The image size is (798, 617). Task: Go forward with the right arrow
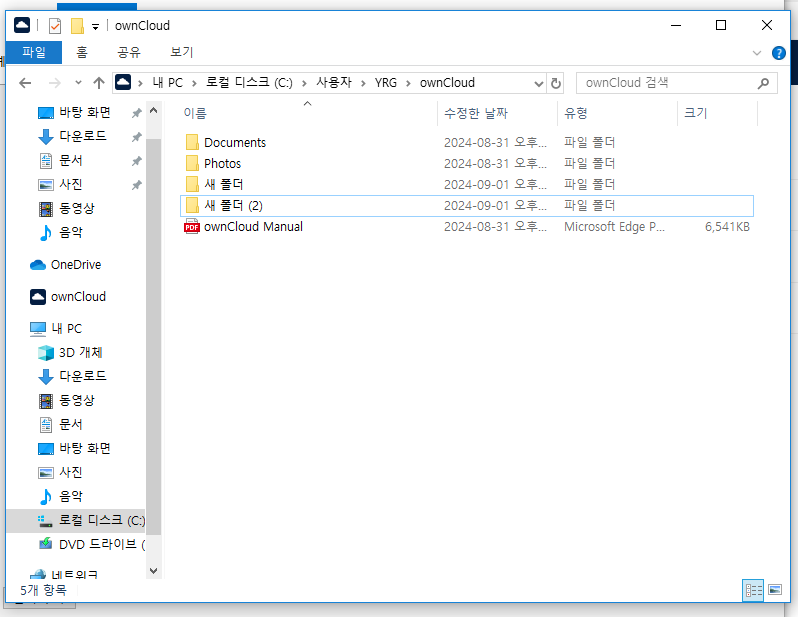pyautogui.click(x=54, y=83)
